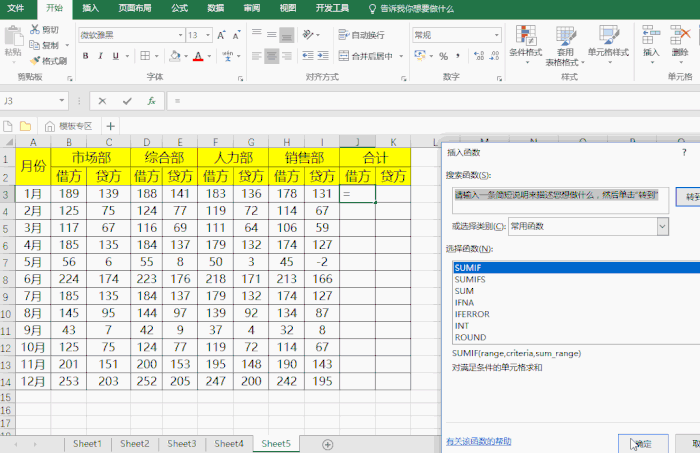Toggle bold formatting

(85, 56)
